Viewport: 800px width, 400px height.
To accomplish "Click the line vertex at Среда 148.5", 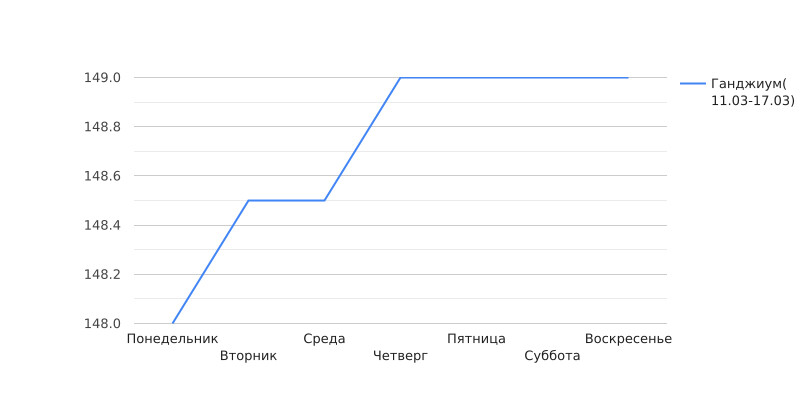I will (x=324, y=201).
